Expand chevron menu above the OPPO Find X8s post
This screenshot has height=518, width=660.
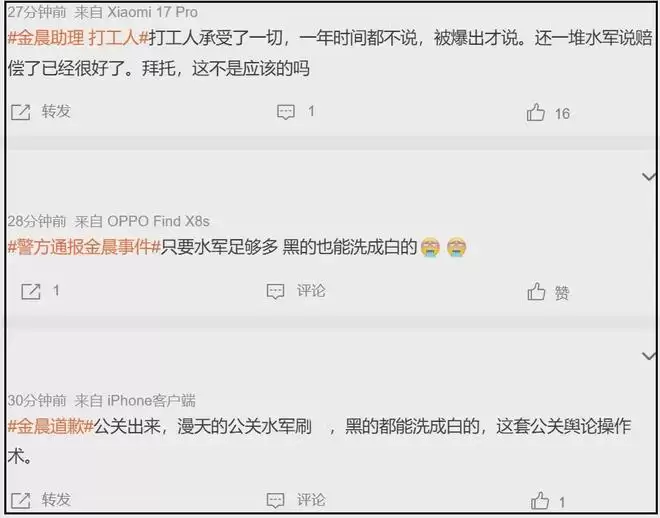(x=649, y=176)
